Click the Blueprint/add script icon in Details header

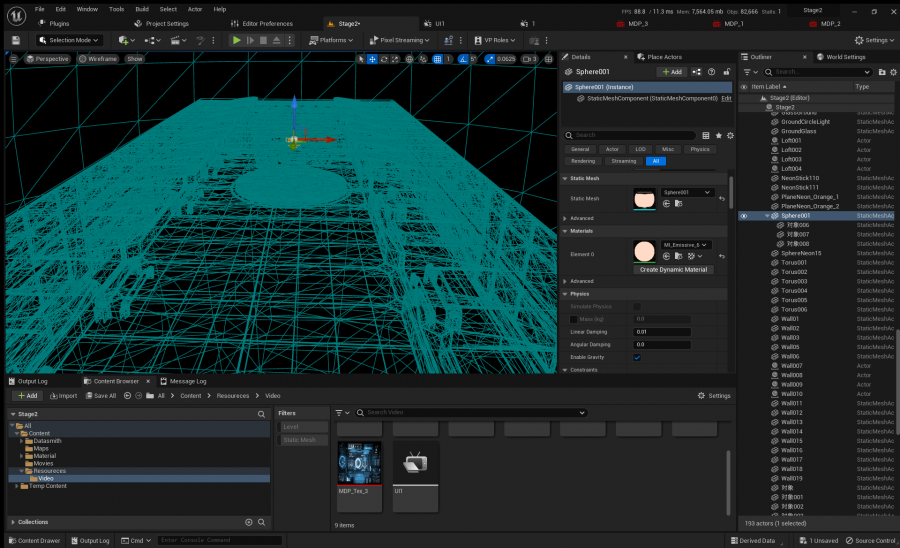(x=696, y=72)
